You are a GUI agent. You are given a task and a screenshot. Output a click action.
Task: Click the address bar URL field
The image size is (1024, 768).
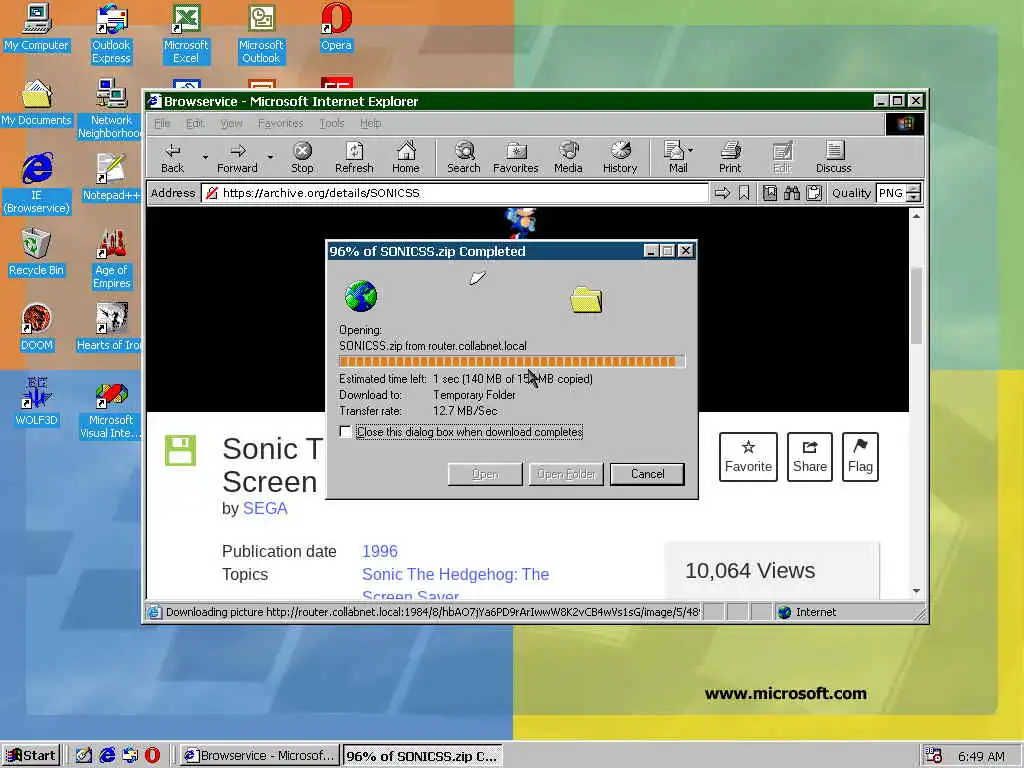pyautogui.click(x=455, y=193)
